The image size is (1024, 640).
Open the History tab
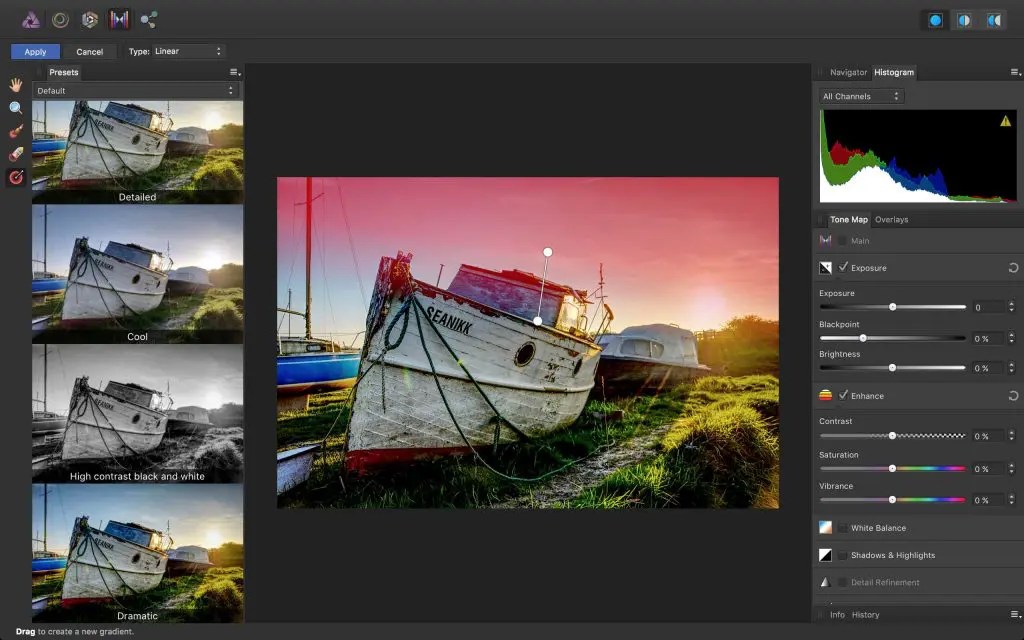[865, 615]
